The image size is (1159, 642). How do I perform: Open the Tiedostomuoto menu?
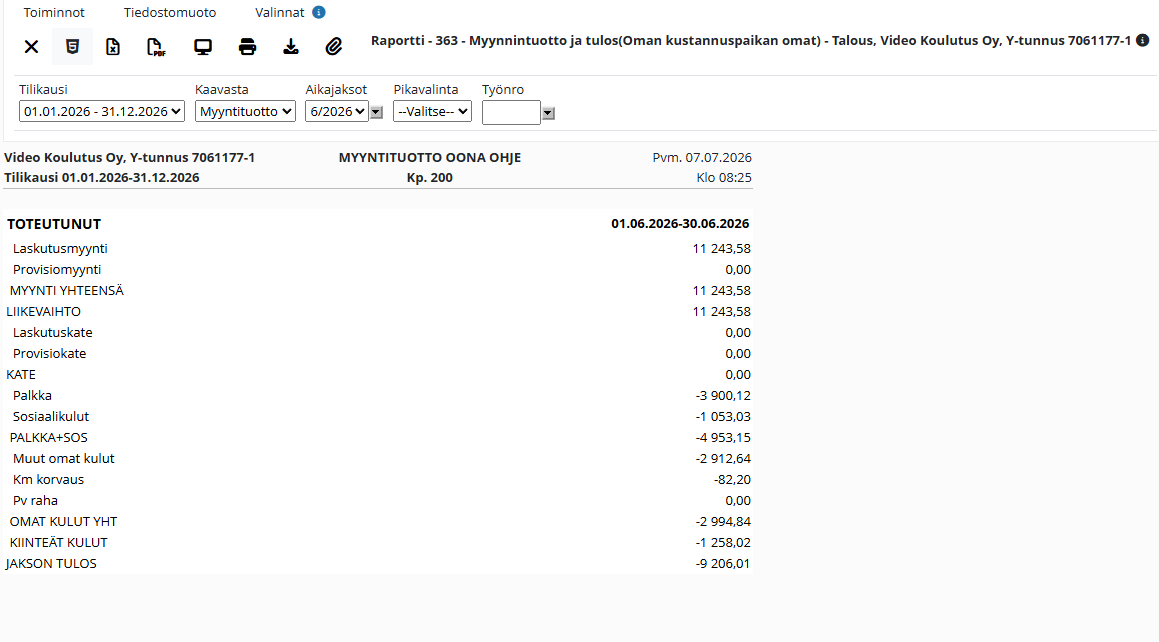point(170,13)
